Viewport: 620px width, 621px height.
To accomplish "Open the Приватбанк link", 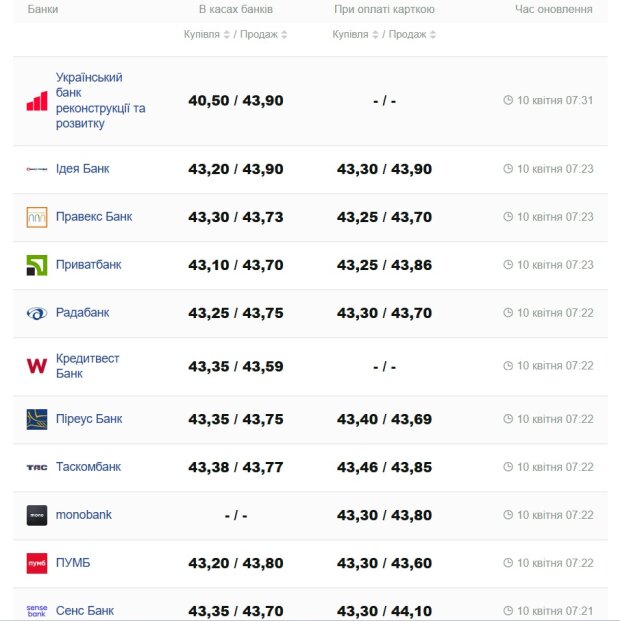I will tap(89, 265).
